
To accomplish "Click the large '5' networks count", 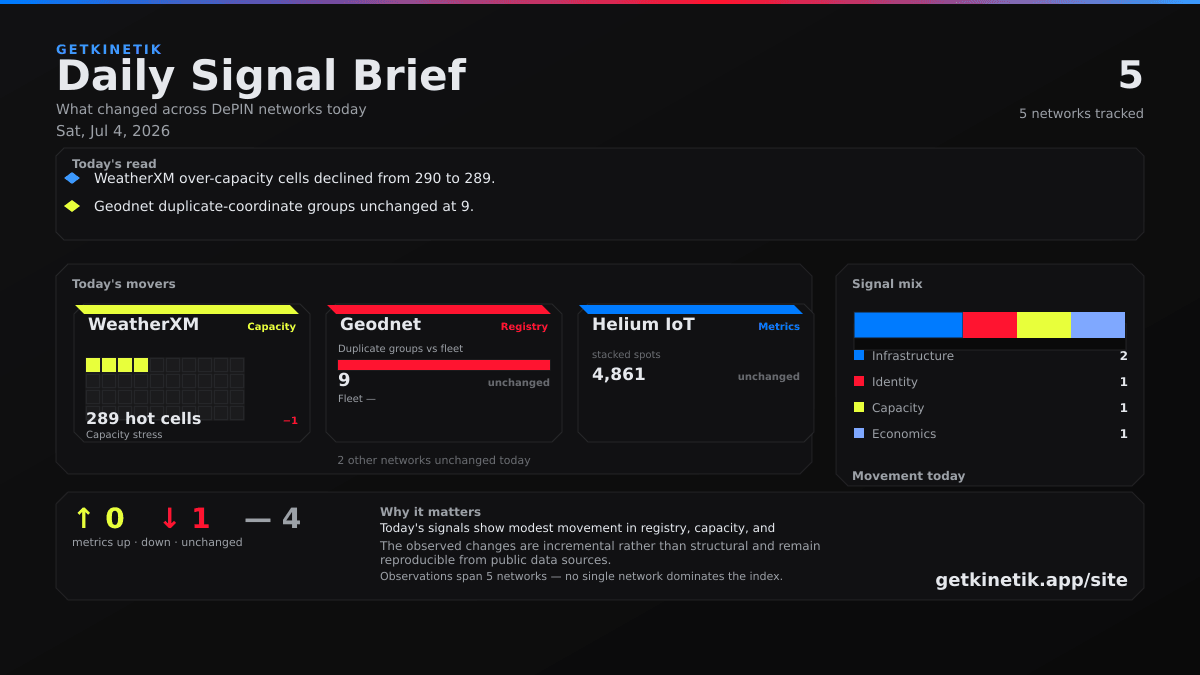I will tap(1130, 76).
